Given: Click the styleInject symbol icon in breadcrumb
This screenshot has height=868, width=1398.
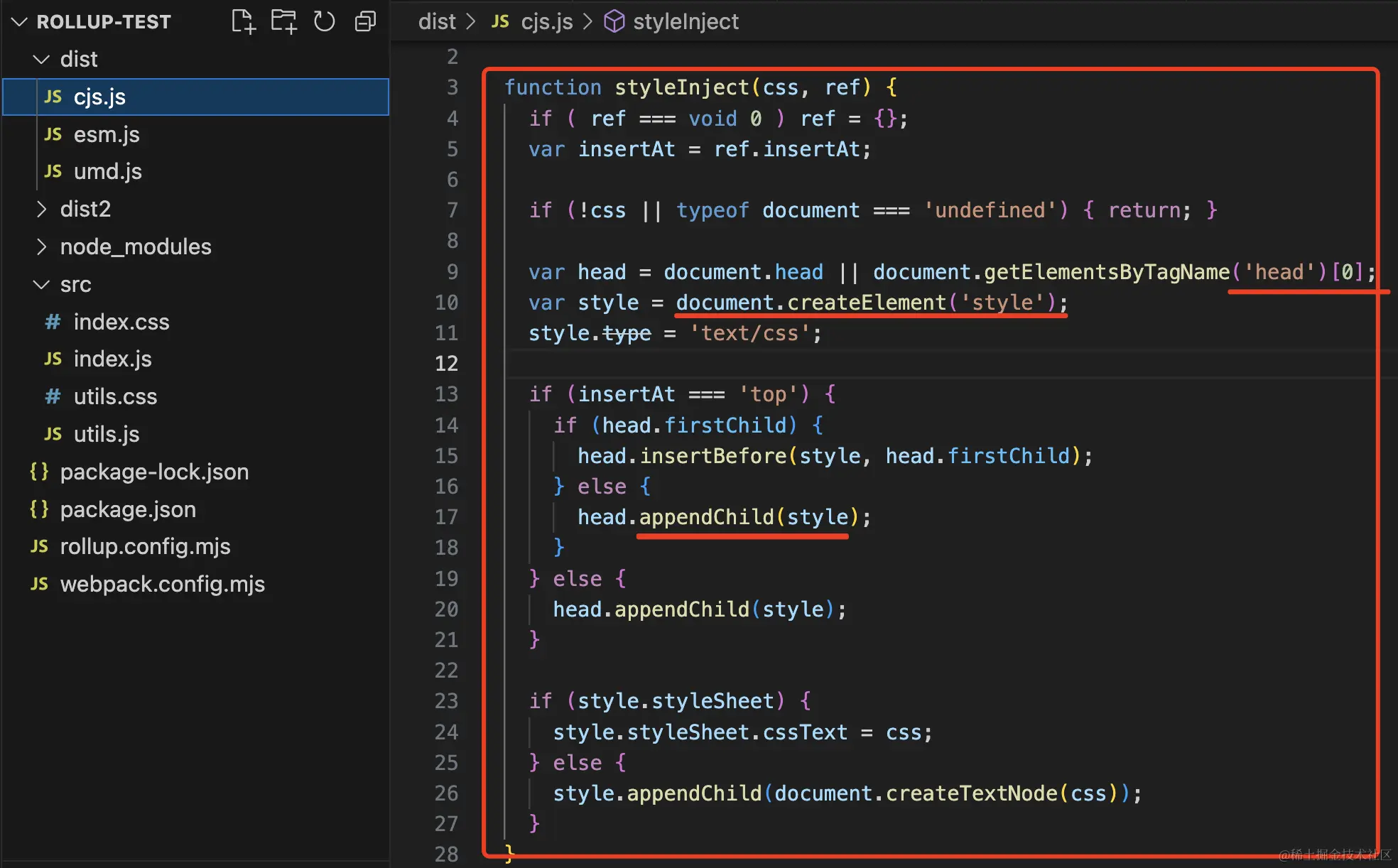Looking at the screenshot, I should click(614, 22).
